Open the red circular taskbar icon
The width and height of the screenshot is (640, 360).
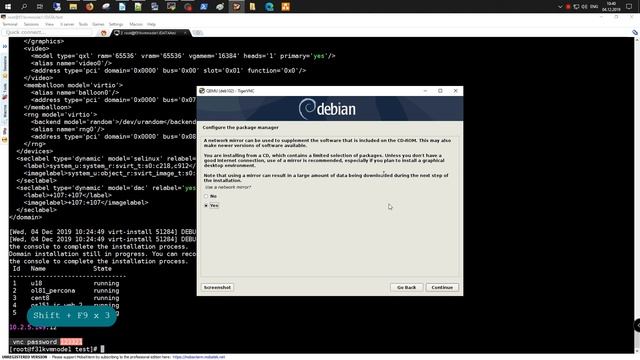[x=187, y=7]
